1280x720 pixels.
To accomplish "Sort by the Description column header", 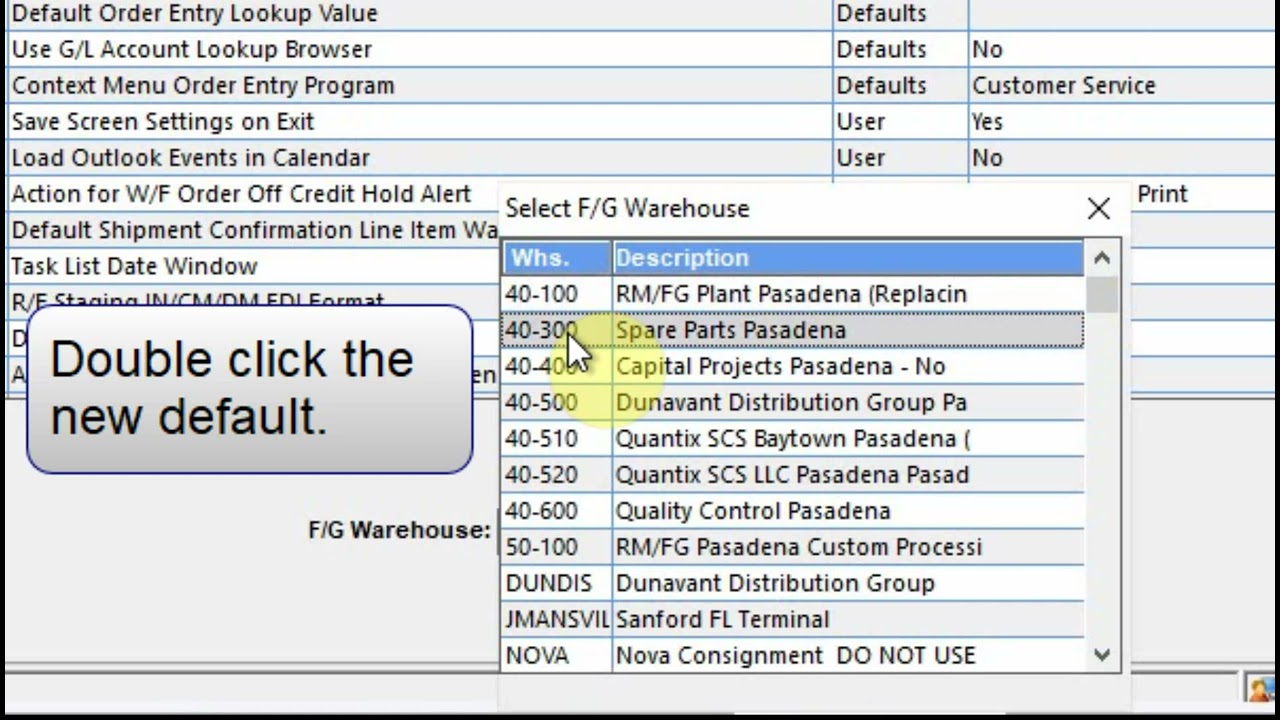I will (848, 258).
